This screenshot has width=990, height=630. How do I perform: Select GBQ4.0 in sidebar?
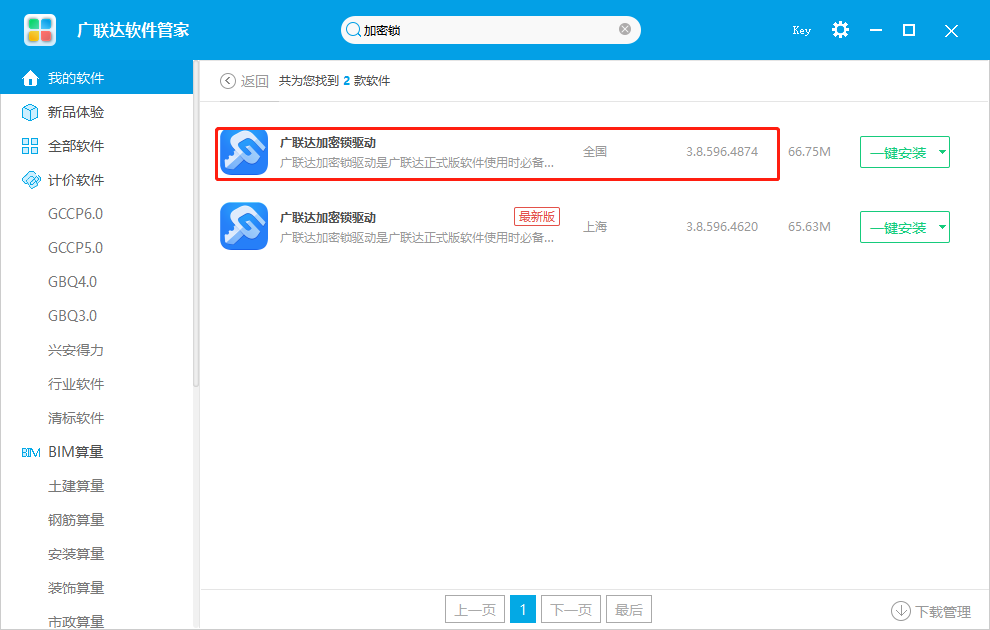pyautogui.click(x=73, y=282)
